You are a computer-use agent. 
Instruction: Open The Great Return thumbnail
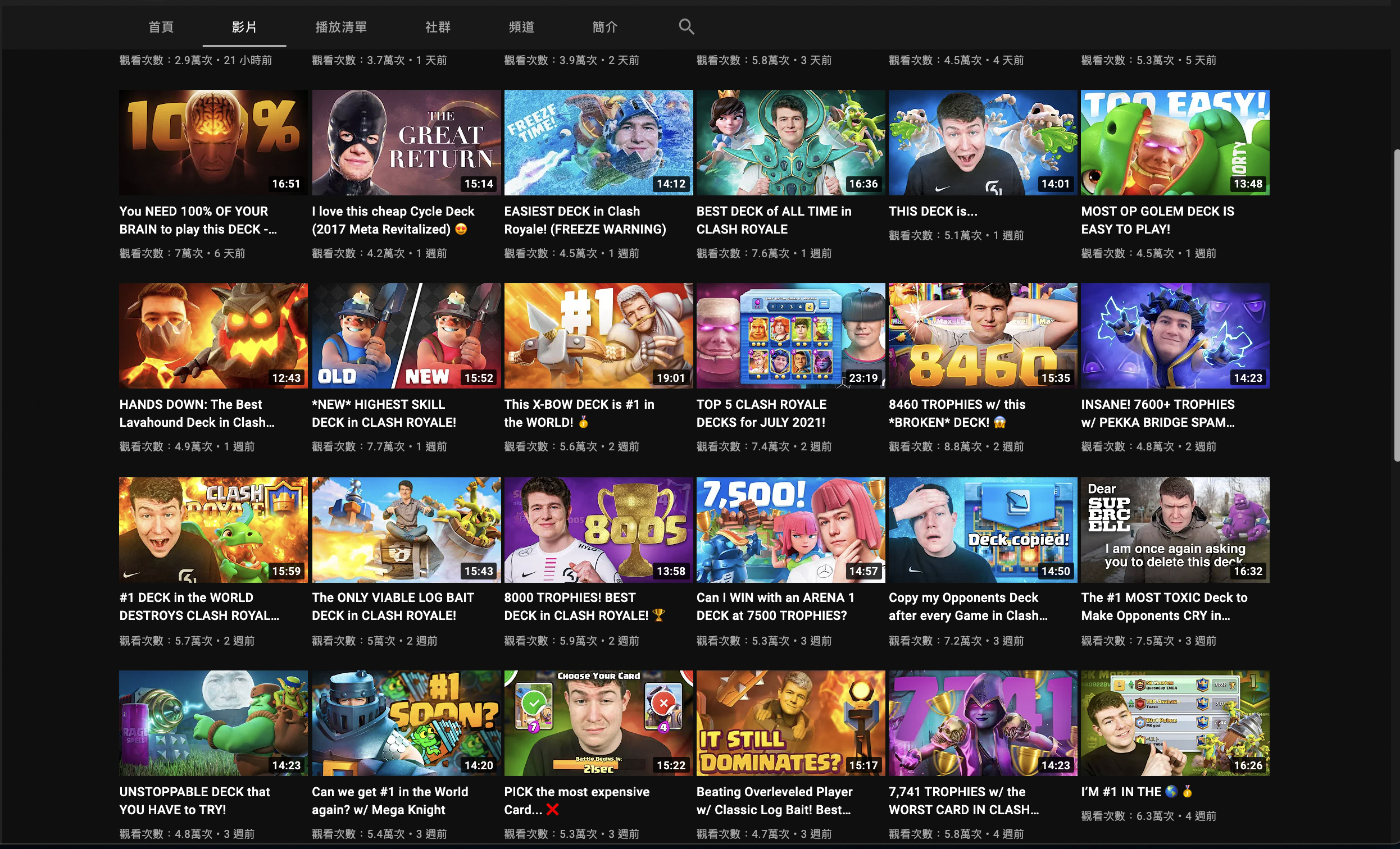tap(406, 143)
